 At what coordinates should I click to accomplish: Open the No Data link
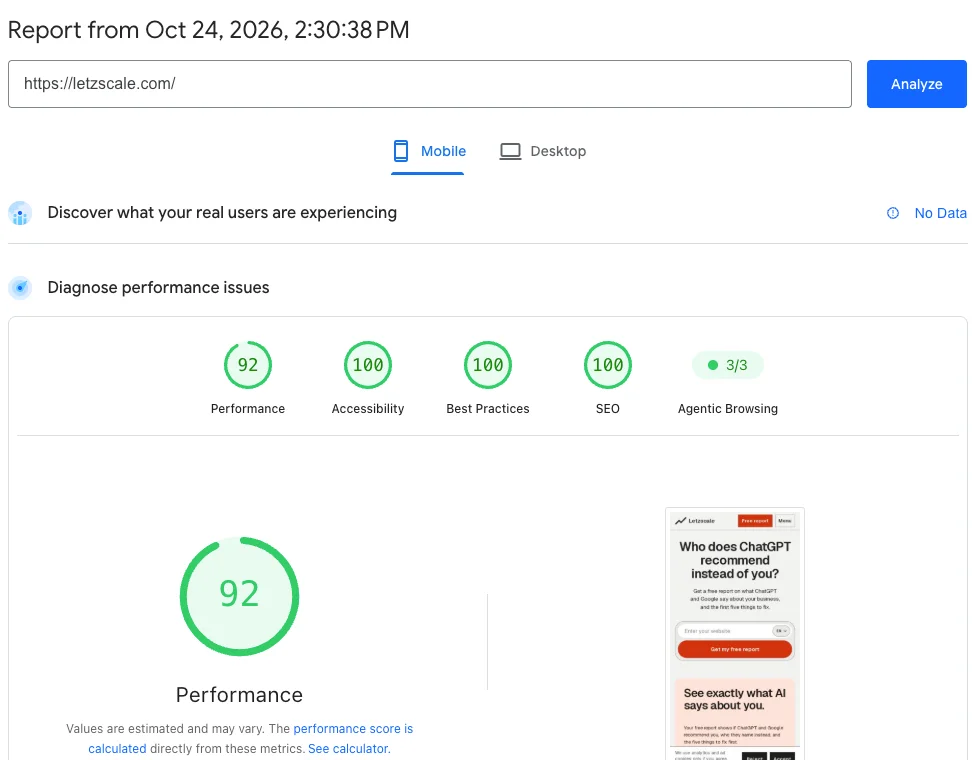pos(940,213)
